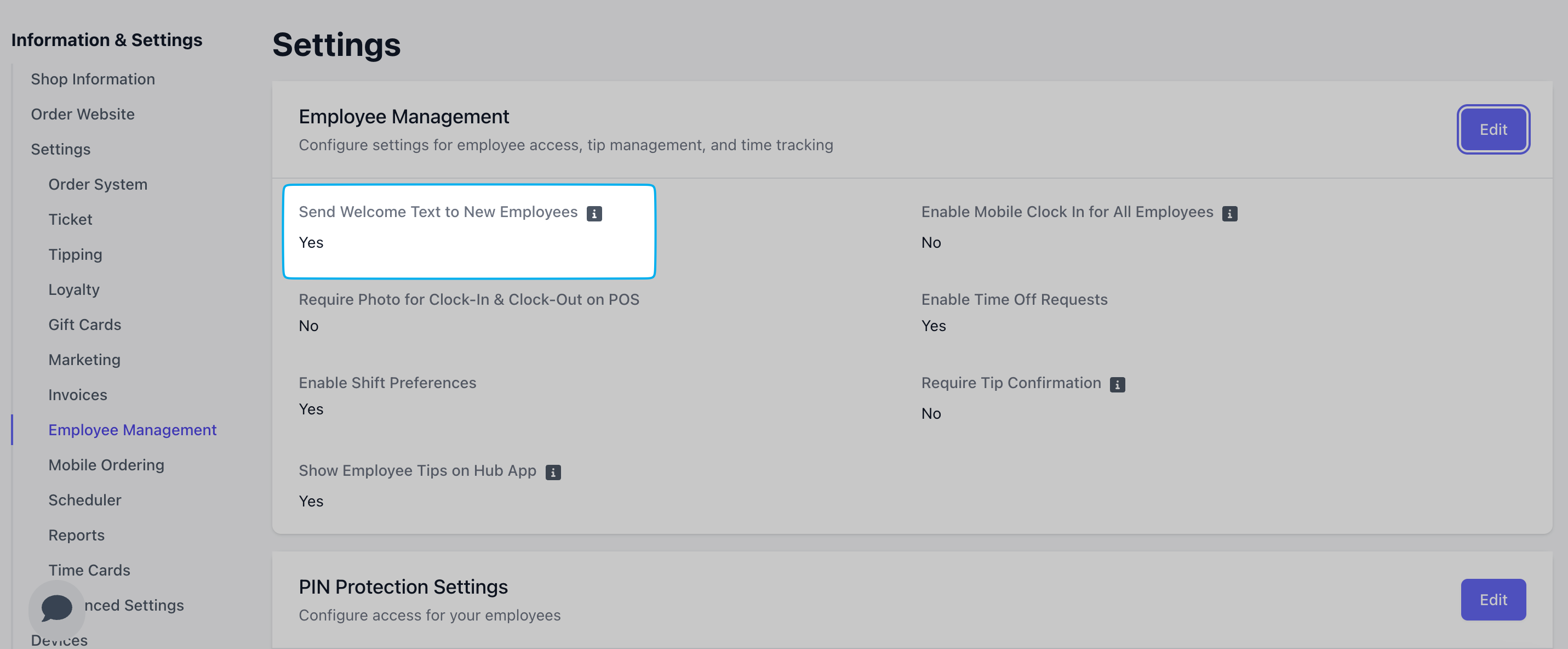Viewport: 1568px width, 649px height.
Task: Open the chat support bubble
Action: [56, 607]
